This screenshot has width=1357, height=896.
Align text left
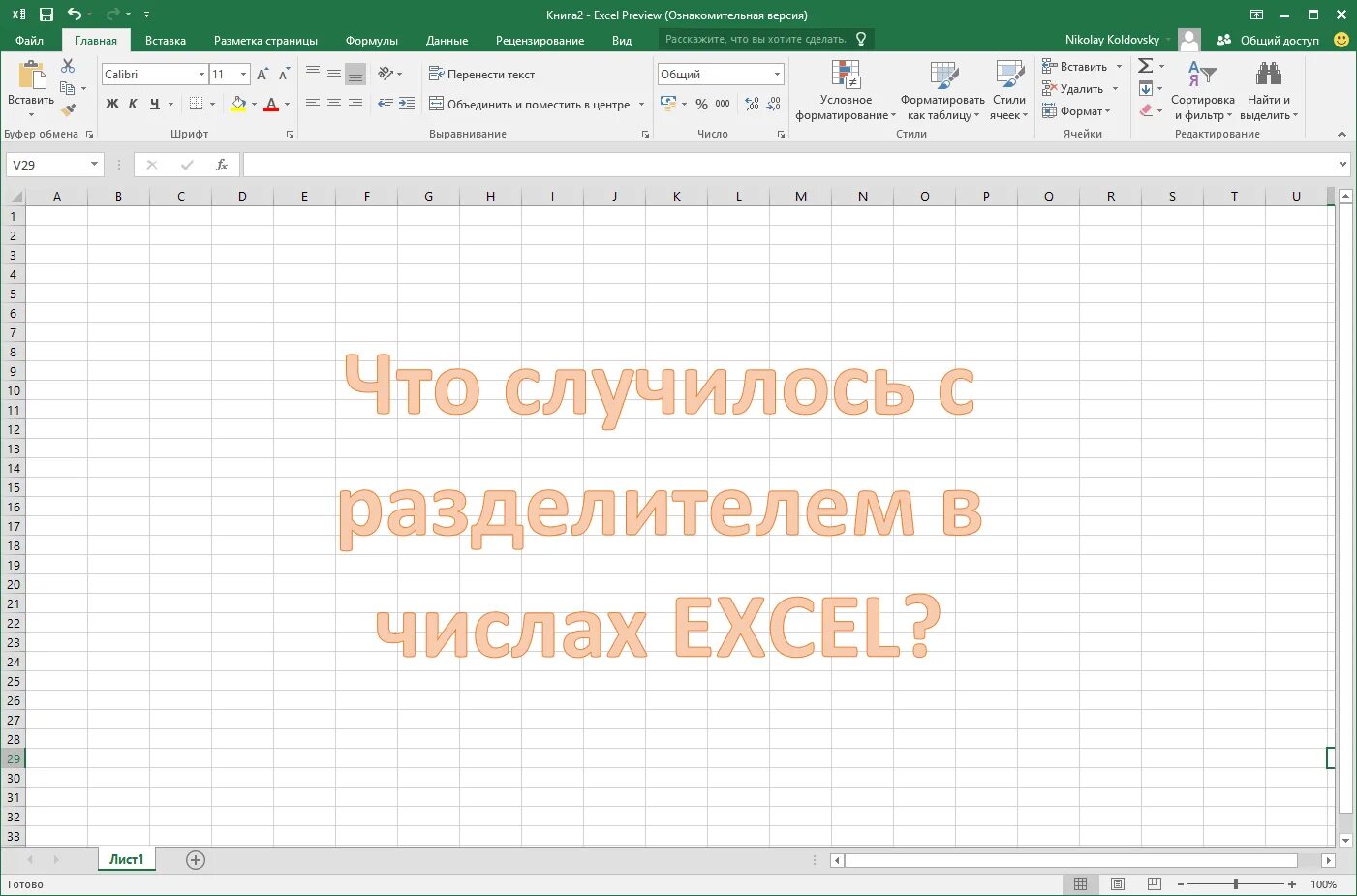coord(312,104)
